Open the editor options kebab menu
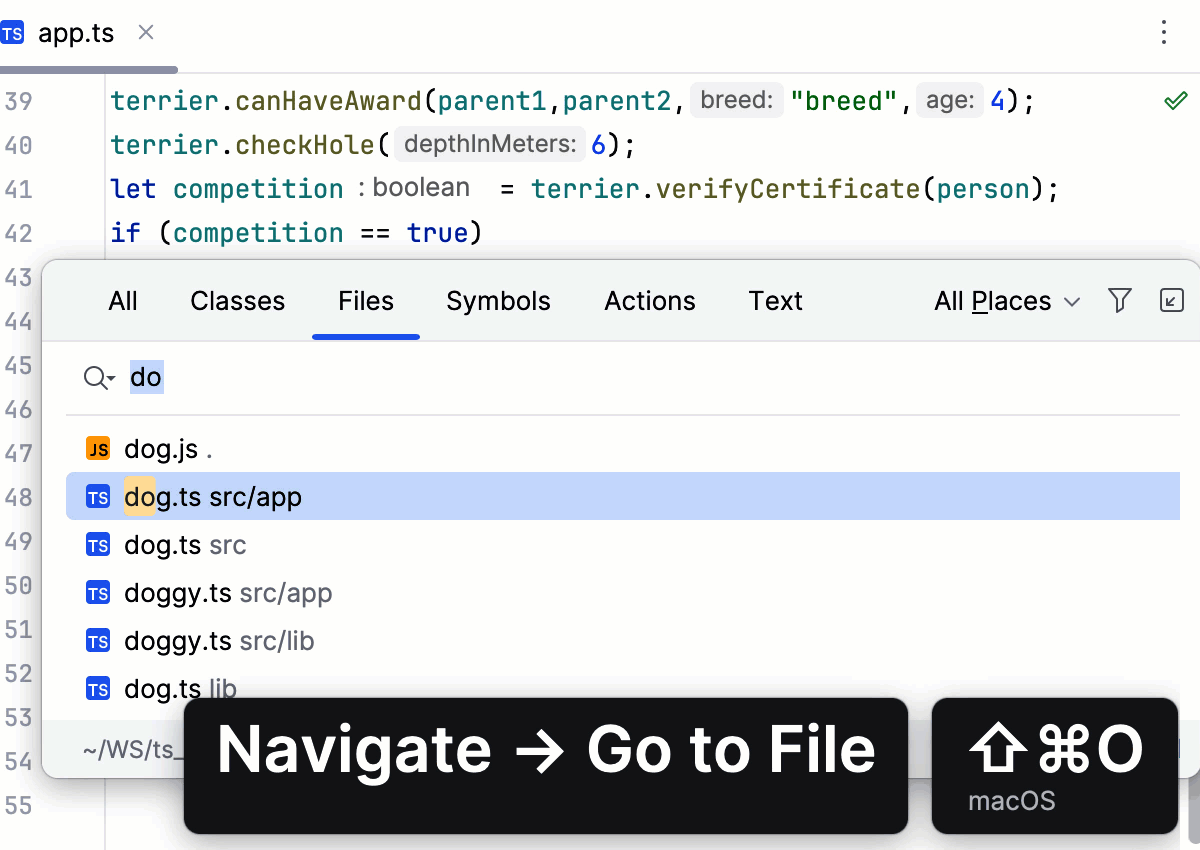 [x=1164, y=32]
